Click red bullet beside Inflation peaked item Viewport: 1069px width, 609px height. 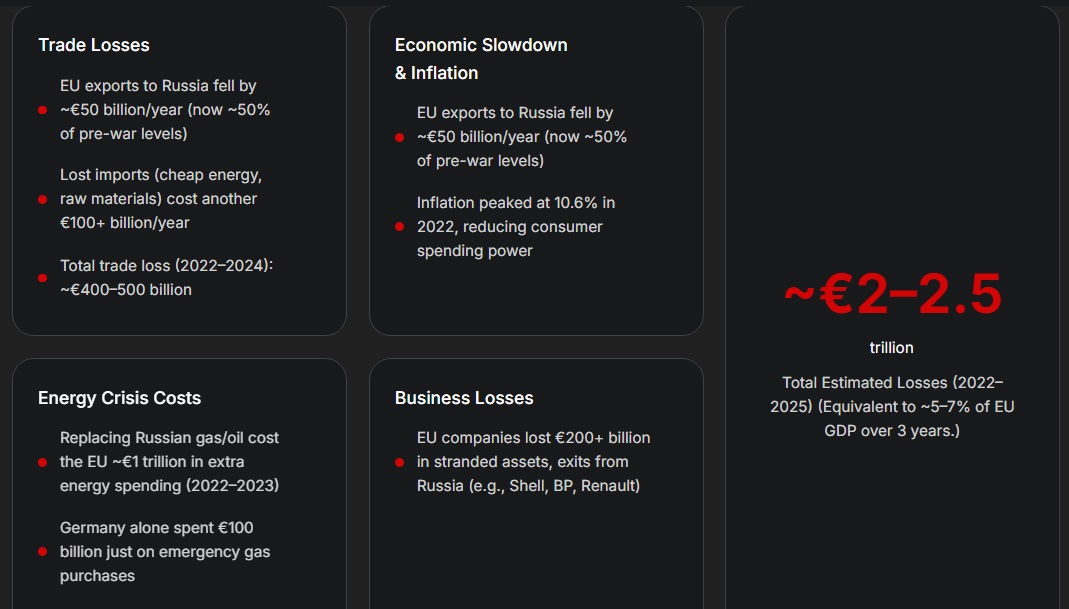coord(400,227)
